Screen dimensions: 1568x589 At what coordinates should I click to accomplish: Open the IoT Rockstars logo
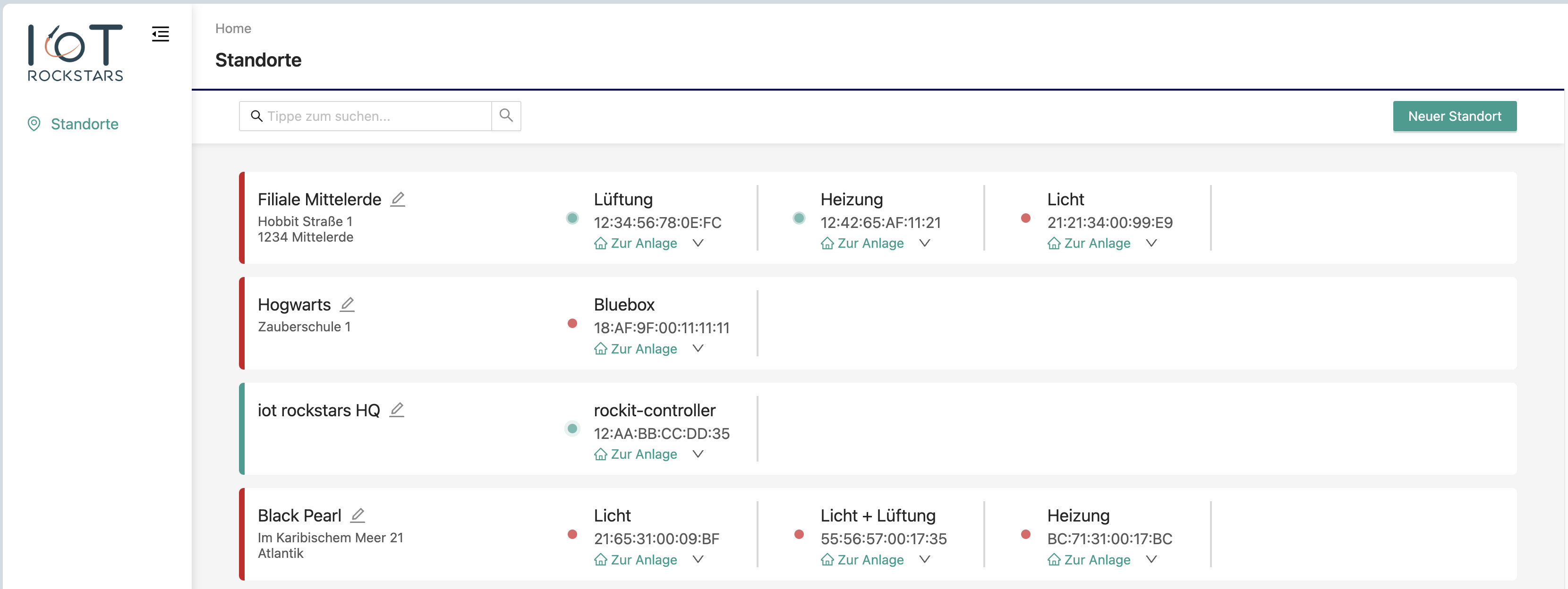click(76, 53)
